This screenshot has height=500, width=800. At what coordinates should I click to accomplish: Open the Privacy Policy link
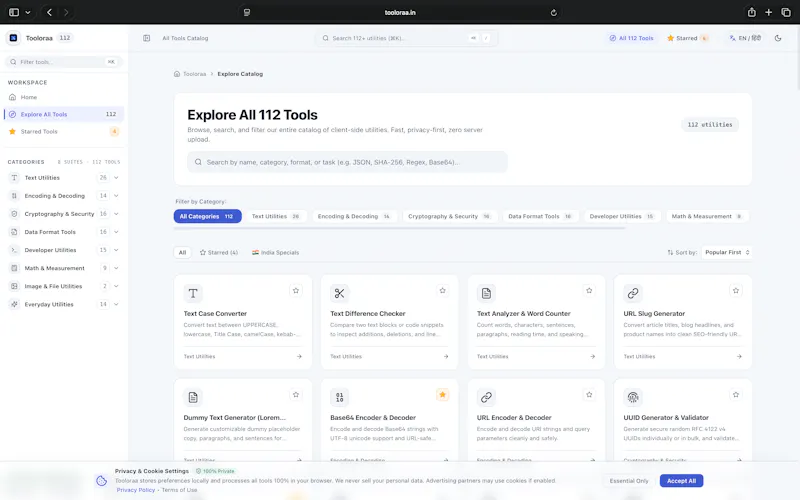click(136, 490)
